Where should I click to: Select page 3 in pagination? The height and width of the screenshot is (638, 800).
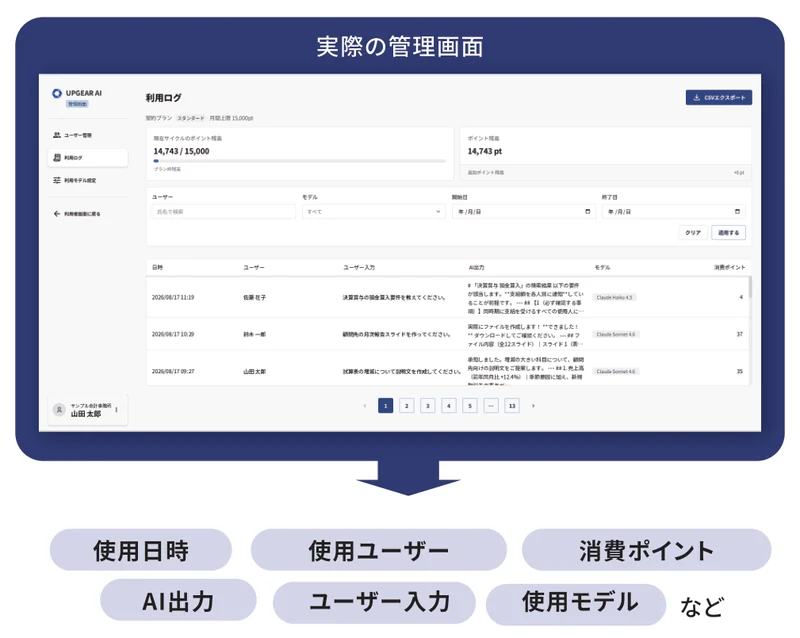[428, 406]
